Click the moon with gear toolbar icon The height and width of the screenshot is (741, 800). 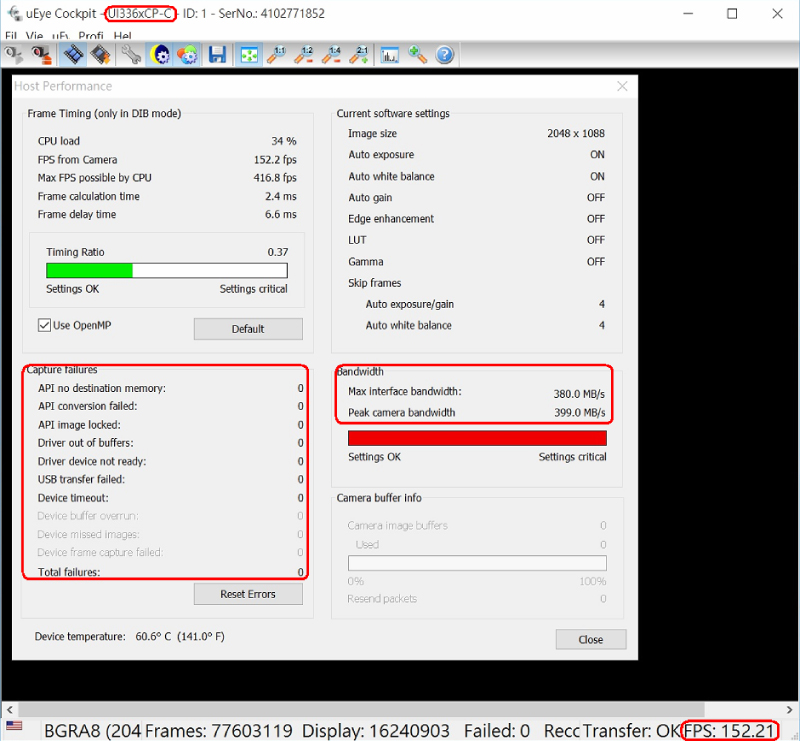160,55
